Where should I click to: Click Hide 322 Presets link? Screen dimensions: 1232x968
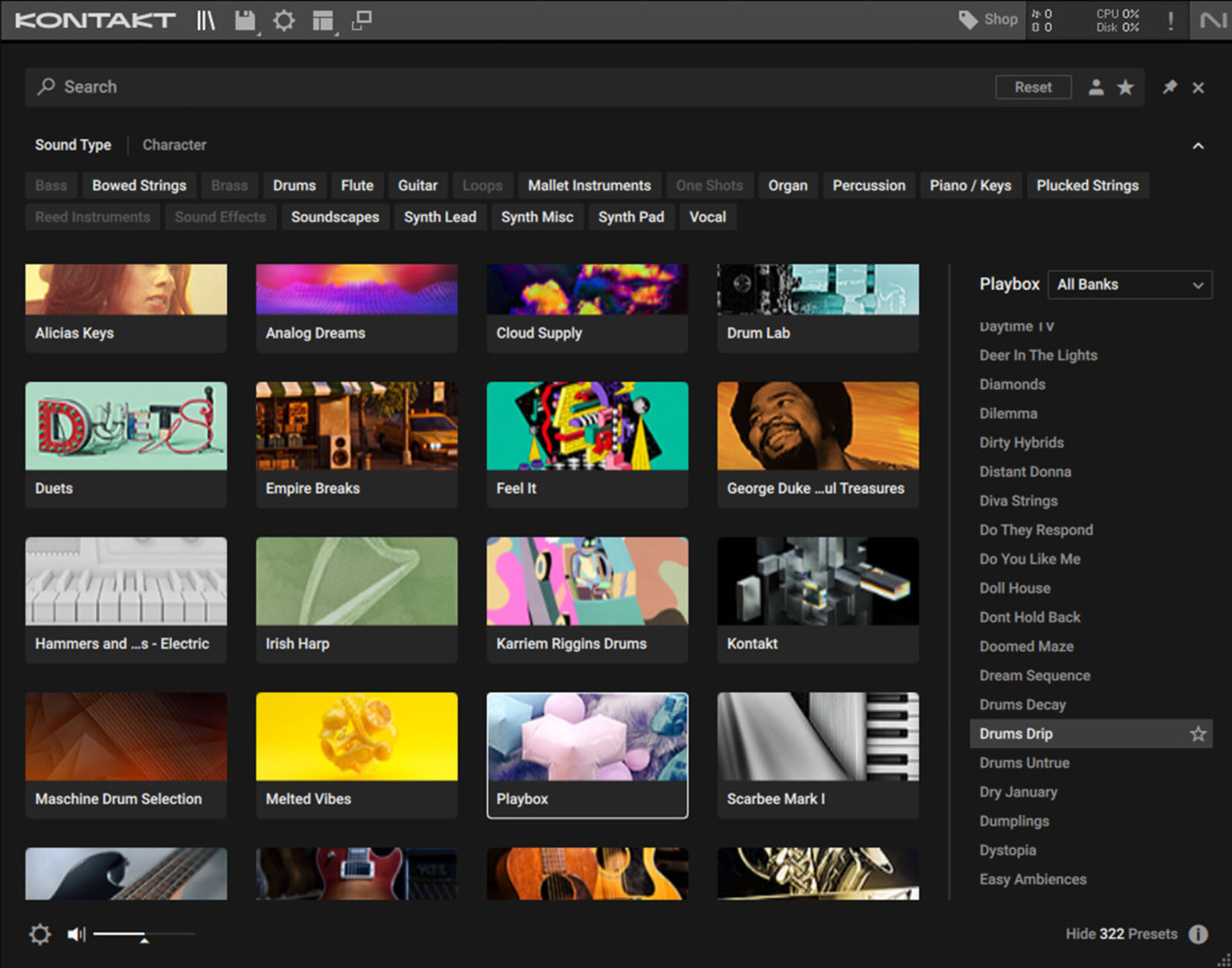click(x=1121, y=934)
